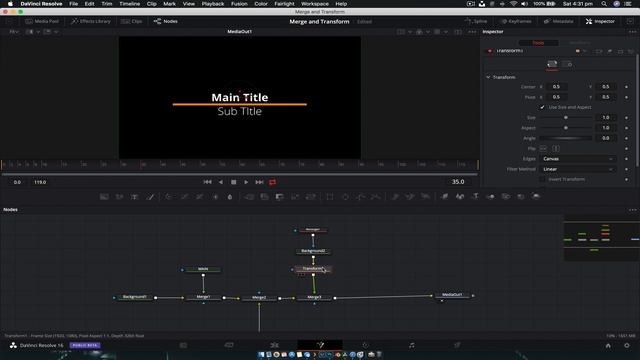Adjust the Size slider in the Inspector
The width and height of the screenshot is (640, 360).
(566, 118)
